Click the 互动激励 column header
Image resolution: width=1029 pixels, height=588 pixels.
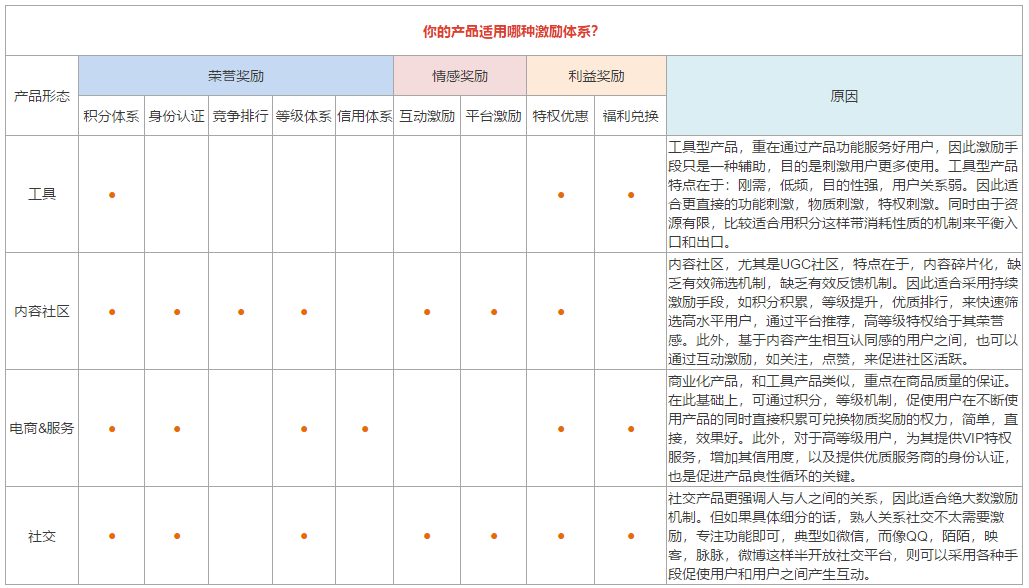[427, 116]
